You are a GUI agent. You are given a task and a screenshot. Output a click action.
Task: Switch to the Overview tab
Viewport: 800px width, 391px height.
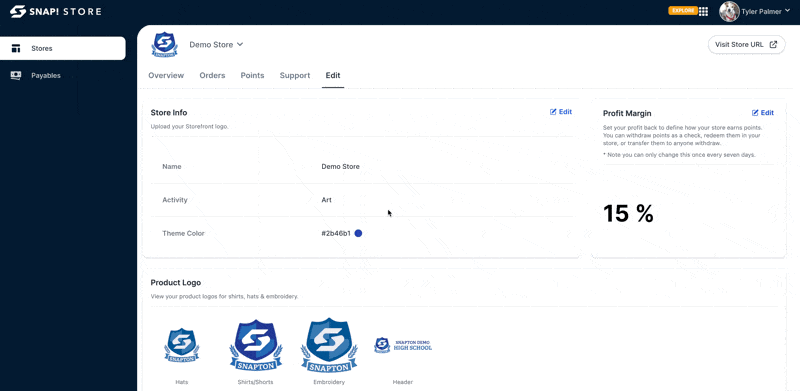click(166, 76)
